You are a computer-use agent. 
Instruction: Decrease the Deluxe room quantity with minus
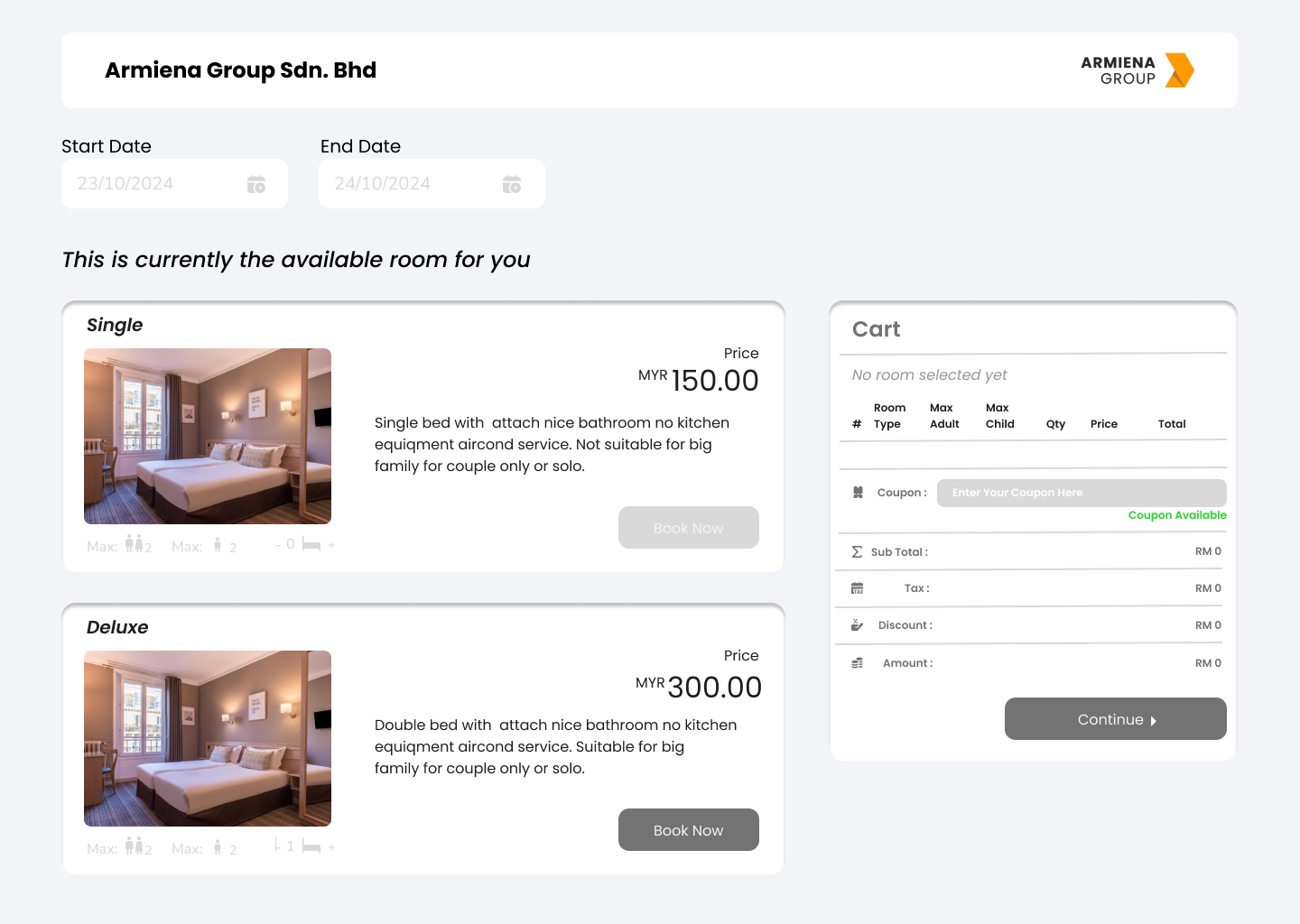(x=277, y=845)
